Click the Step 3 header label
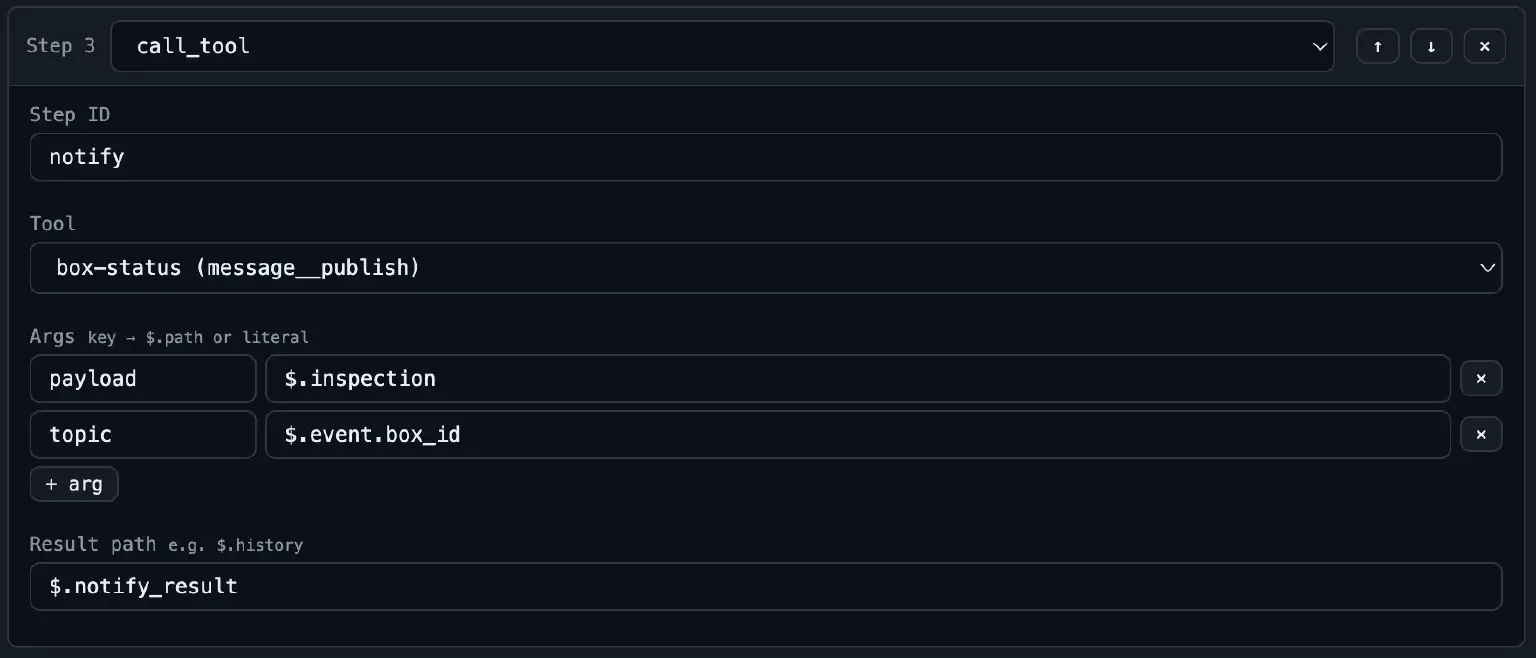The height and width of the screenshot is (658, 1536). pyautogui.click(x=61, y=46)
